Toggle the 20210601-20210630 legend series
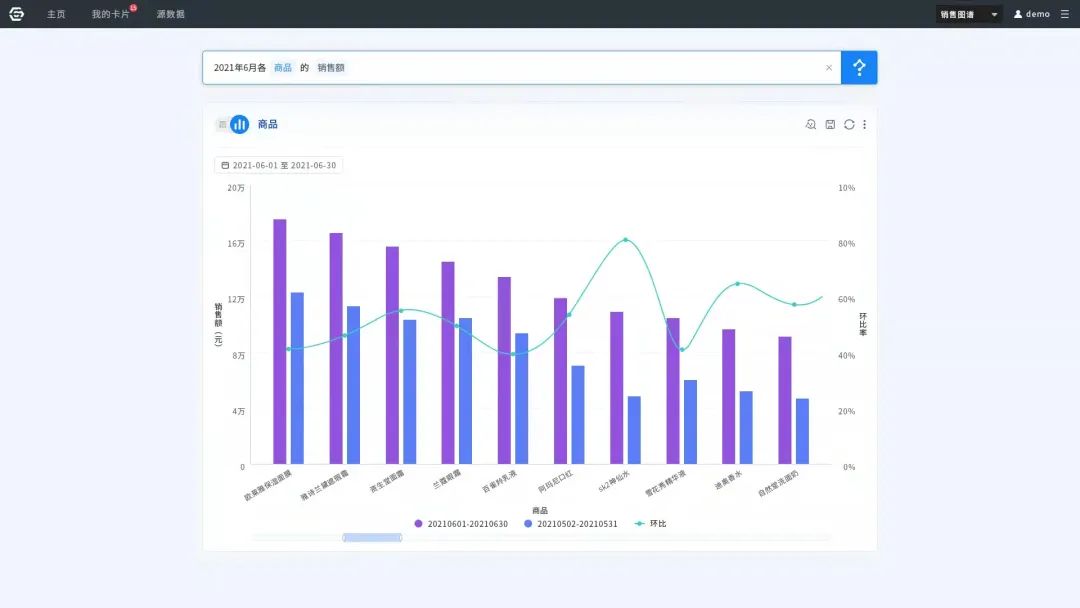The image size is (1080, 608). coord(460,524)
